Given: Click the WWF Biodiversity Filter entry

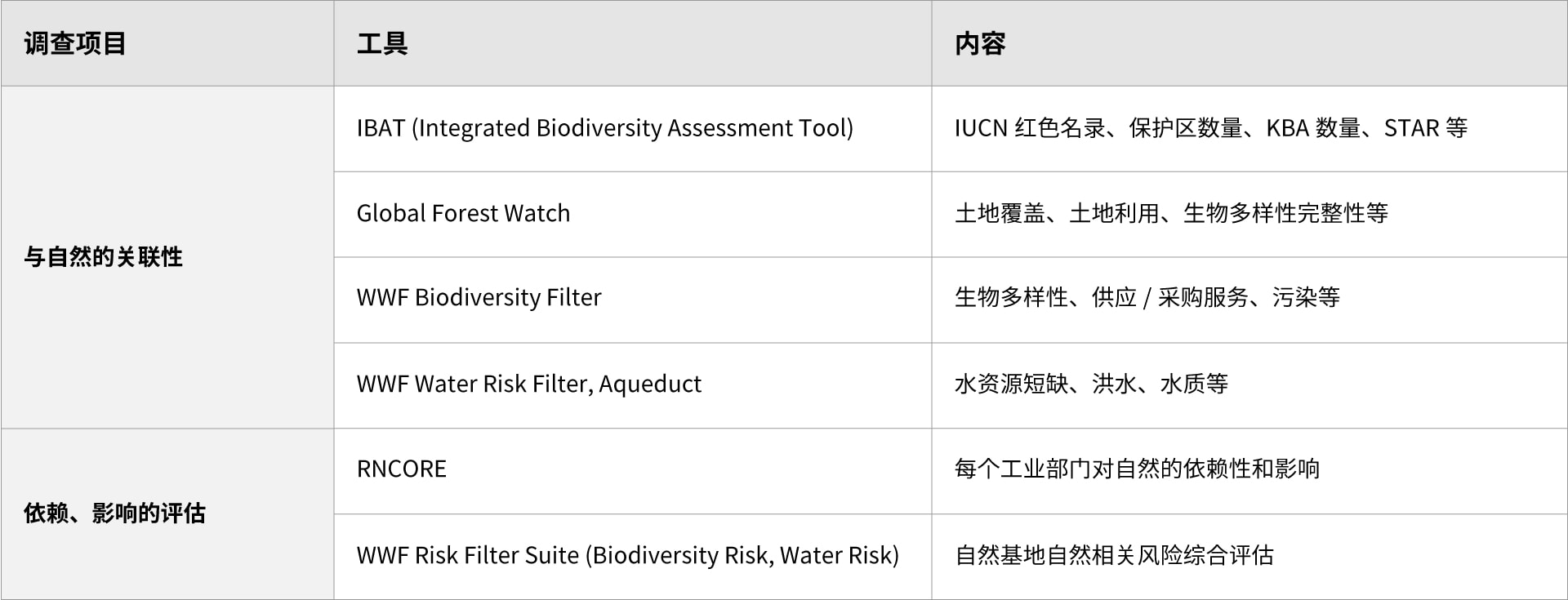Looking at the screenshot, I should (x=479, y=298).
